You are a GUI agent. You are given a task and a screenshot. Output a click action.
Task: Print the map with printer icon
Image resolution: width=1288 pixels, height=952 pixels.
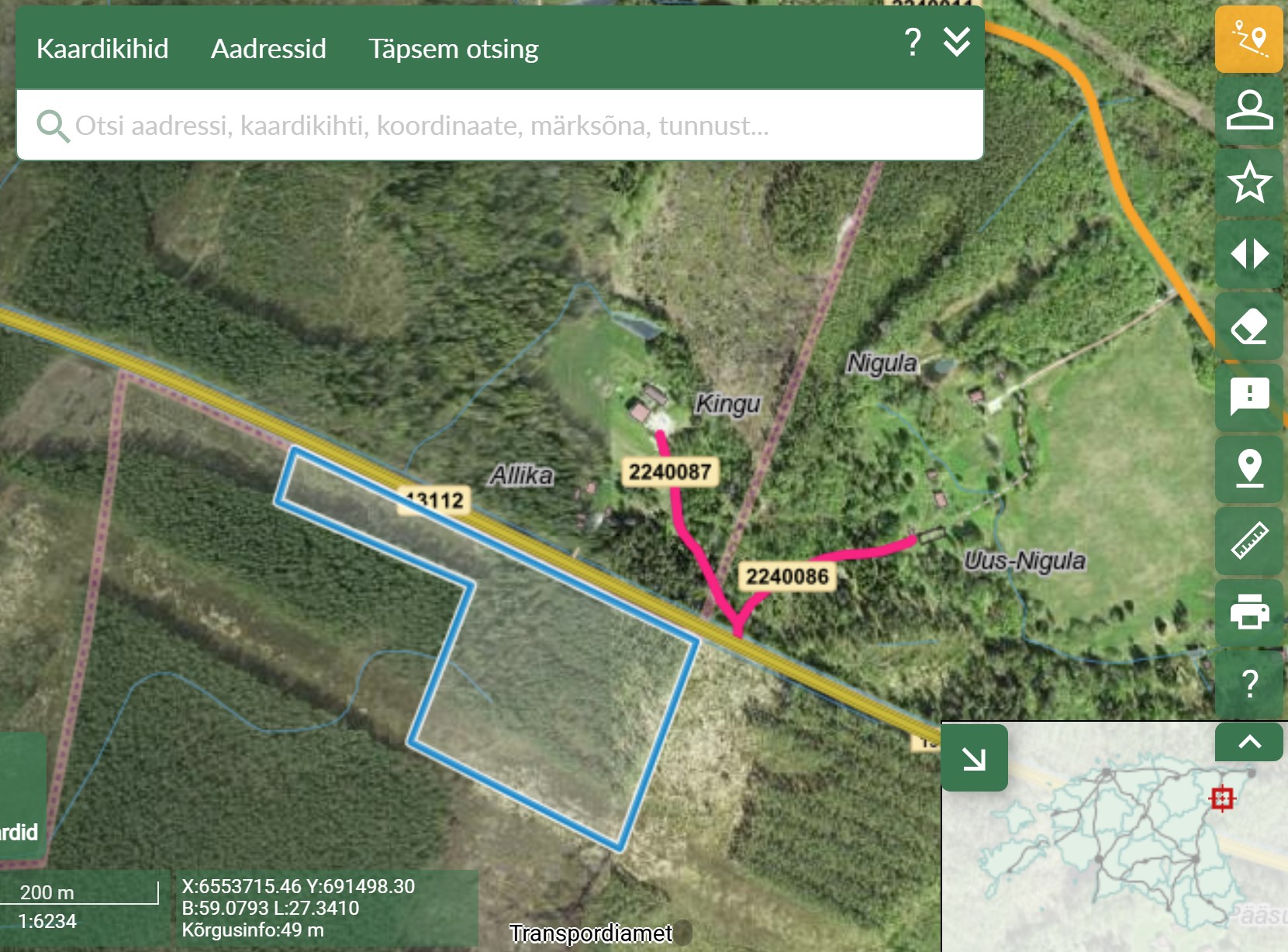tap(1248, 612)
